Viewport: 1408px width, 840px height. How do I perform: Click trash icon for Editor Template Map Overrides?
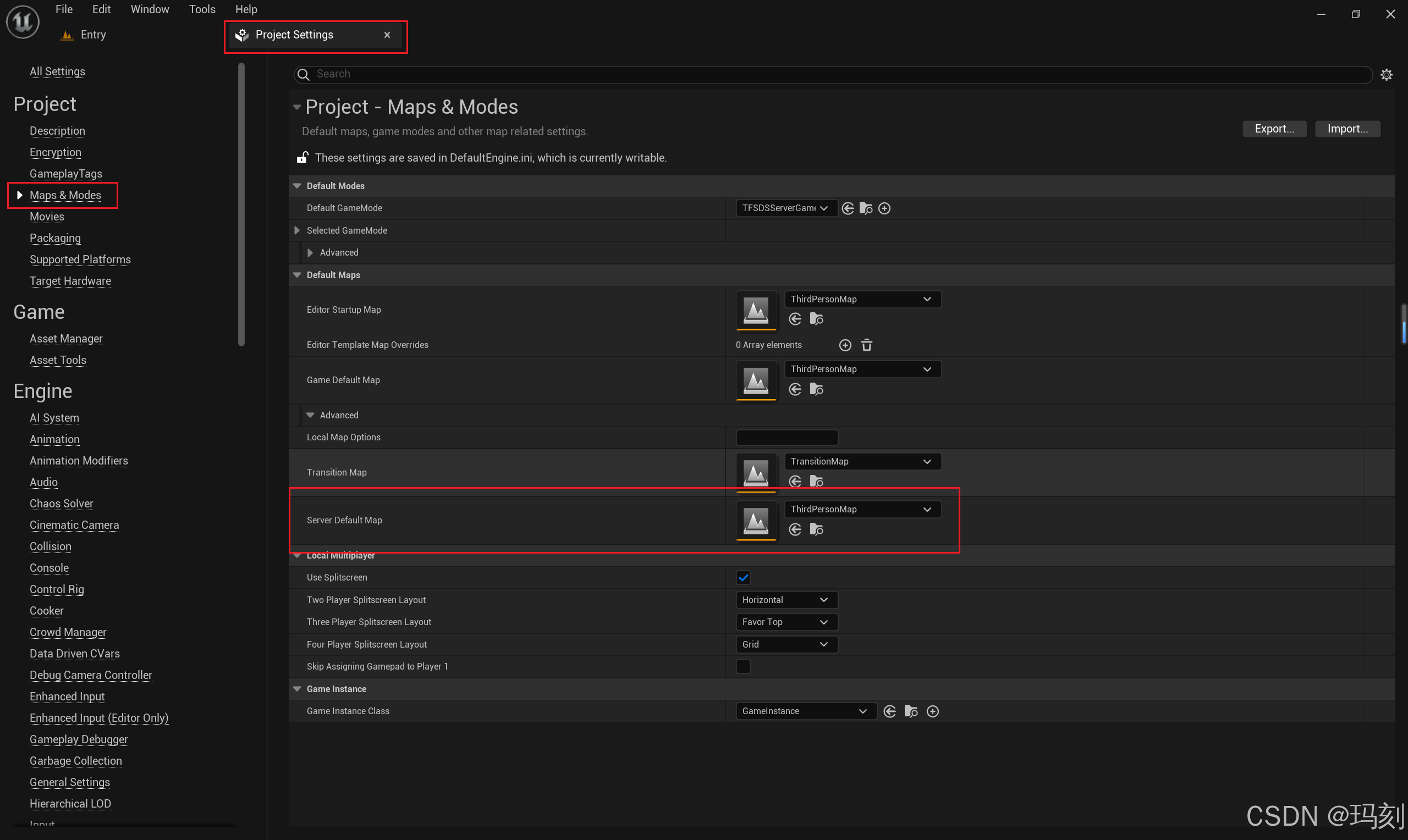[x=866, y=345]
